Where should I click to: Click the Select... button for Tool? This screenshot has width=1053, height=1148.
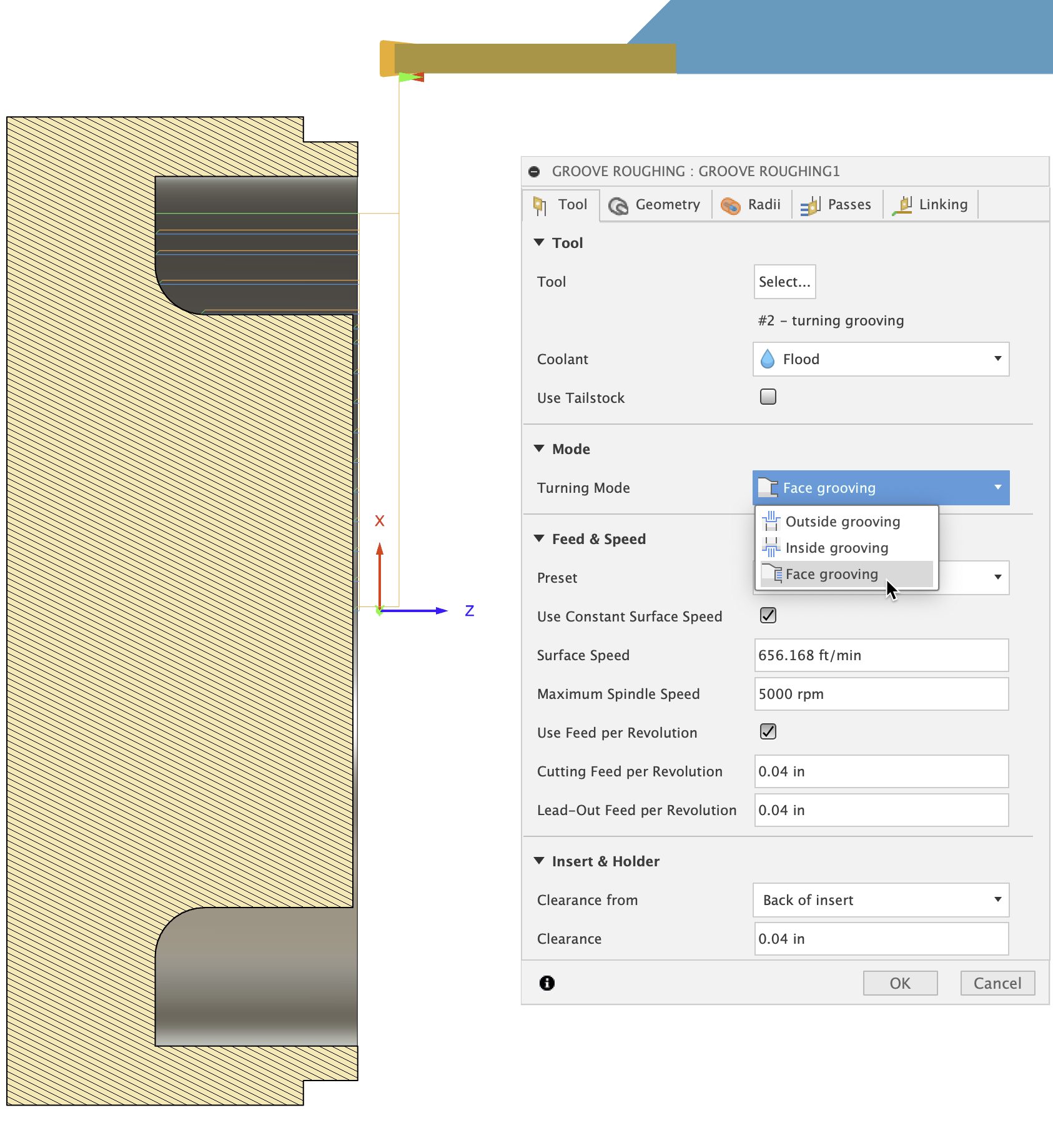coord(784,282)
